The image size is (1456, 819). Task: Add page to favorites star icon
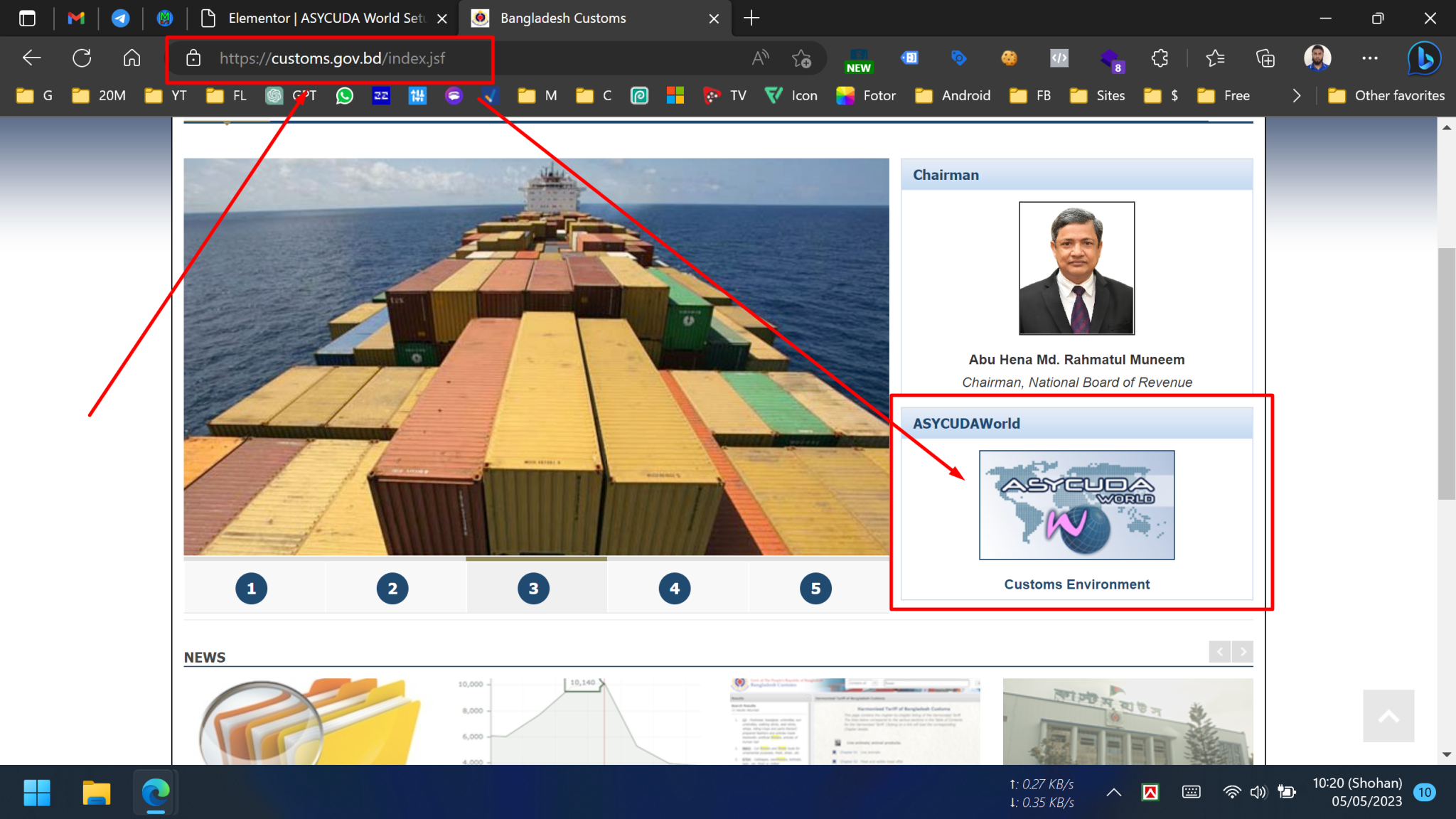(801, 58)
